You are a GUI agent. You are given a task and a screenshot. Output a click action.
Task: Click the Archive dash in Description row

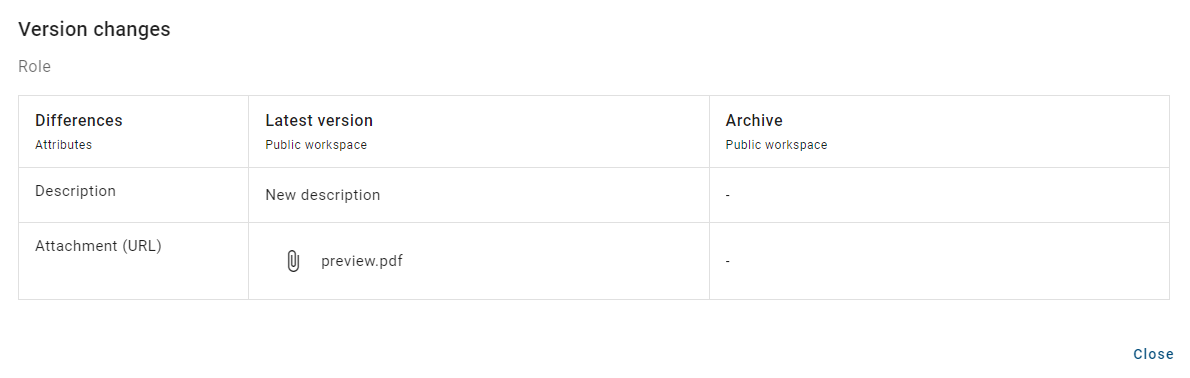tap(728, 196)
